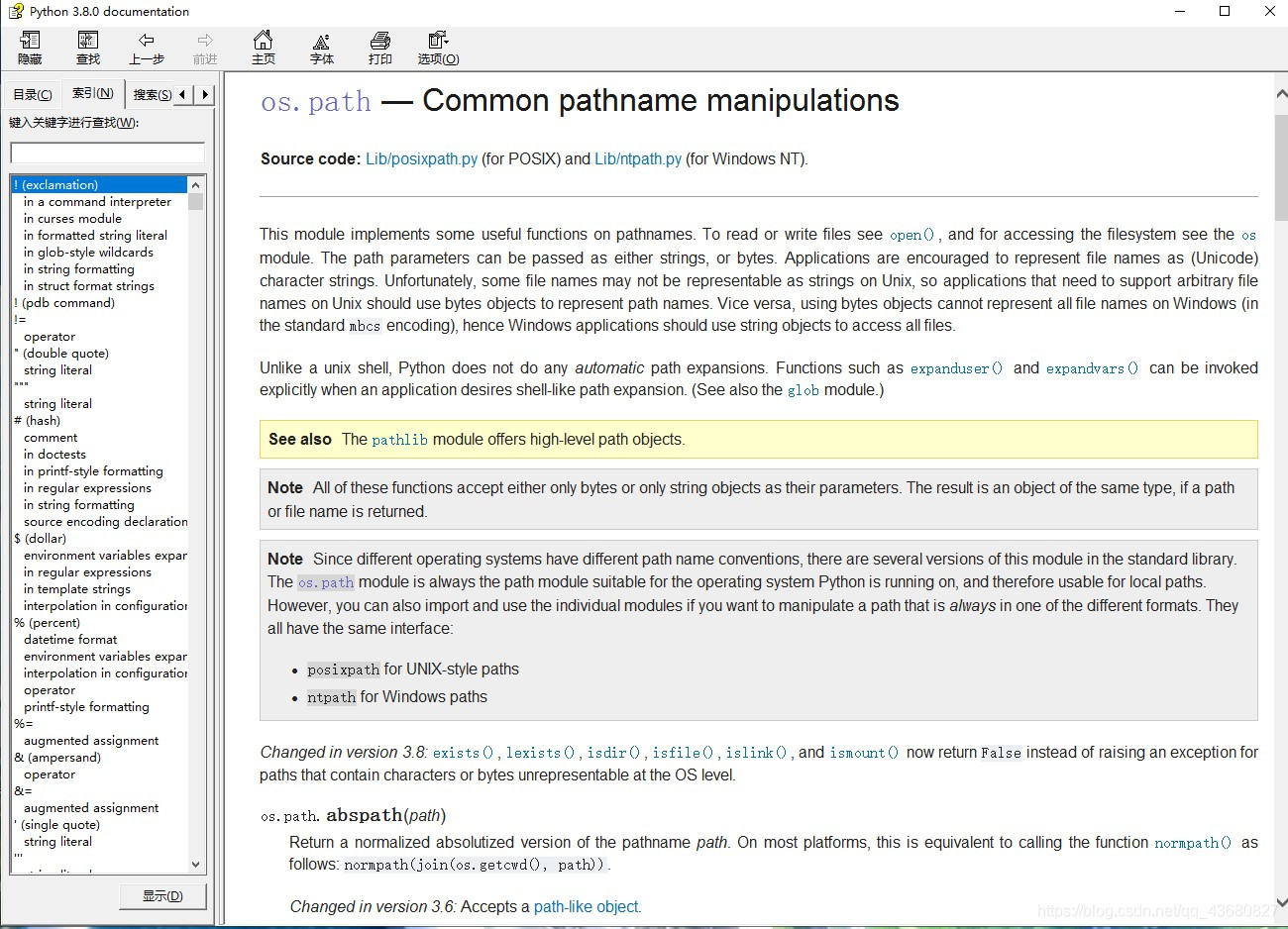Select 'in template strings' index entry

tap(77, 589)
